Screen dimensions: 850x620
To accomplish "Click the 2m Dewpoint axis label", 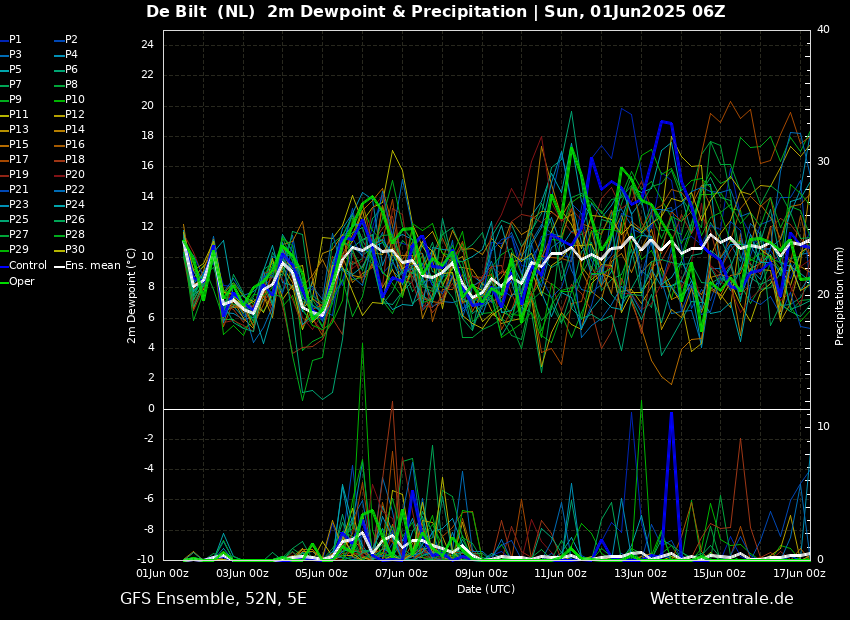I will click(x=131, y=295).
